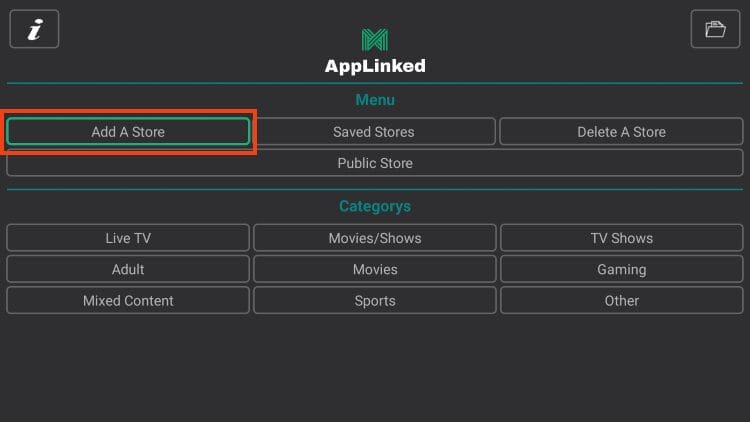The height and width of the screenshot is (422, 750).
Task: Open Movies/Shows category
Action: click(375, 238)
